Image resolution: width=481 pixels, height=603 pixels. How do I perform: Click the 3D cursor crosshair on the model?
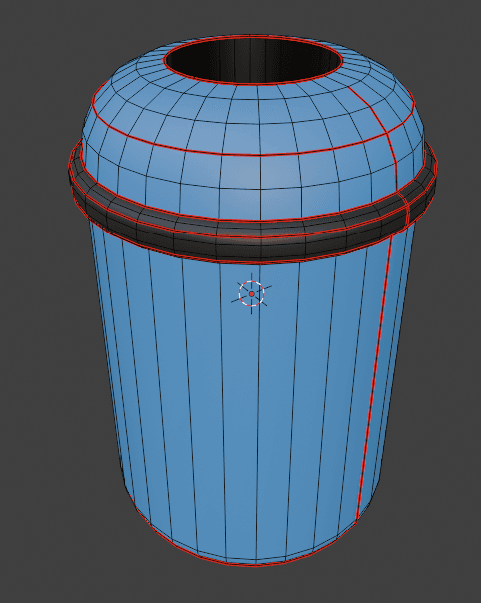coord(251,294)
